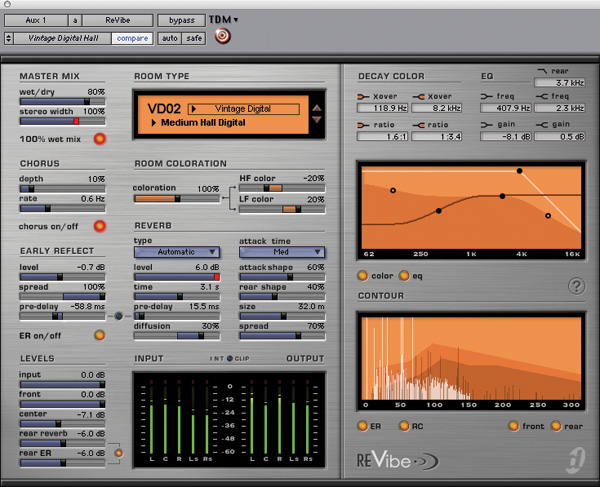This screenshot has height=487, width=600.
Task: Click the HF color slider
Action: [282, 188]
